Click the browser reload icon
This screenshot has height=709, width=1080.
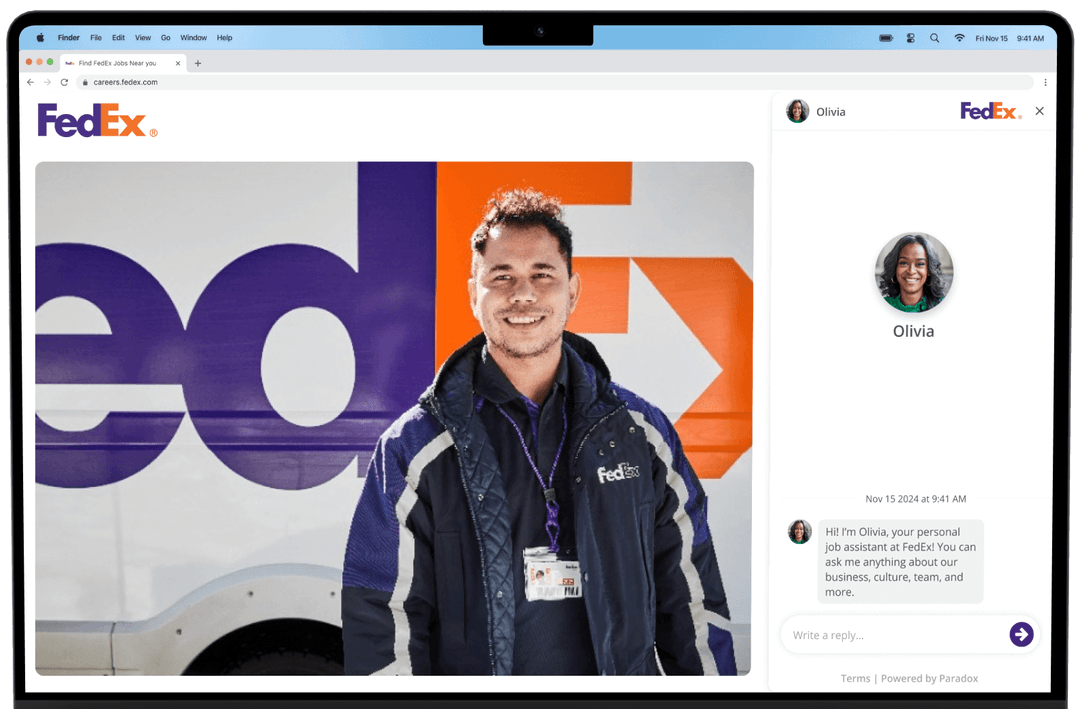coord(62,82)
